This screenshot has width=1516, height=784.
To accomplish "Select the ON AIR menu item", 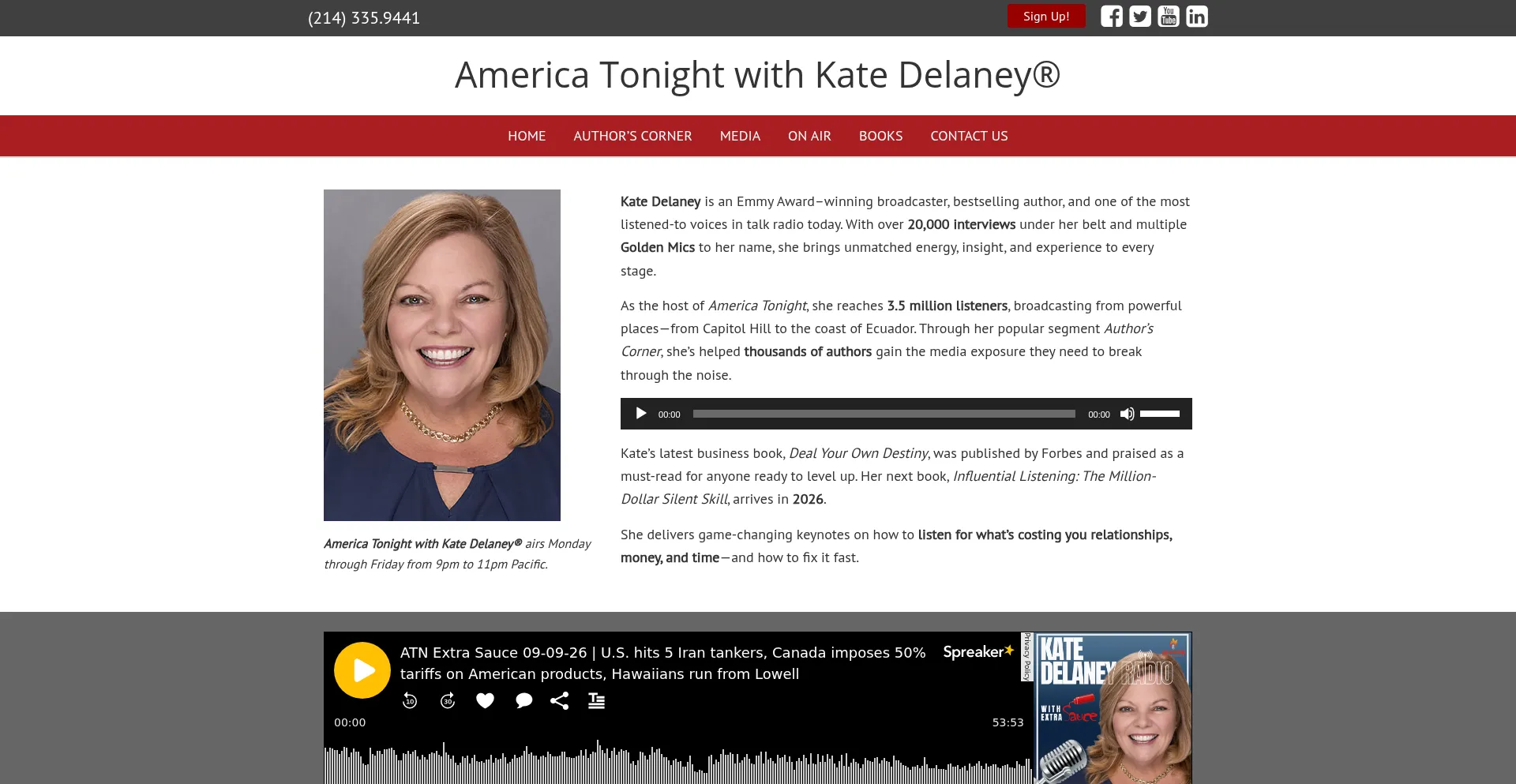I will point(809,136).
